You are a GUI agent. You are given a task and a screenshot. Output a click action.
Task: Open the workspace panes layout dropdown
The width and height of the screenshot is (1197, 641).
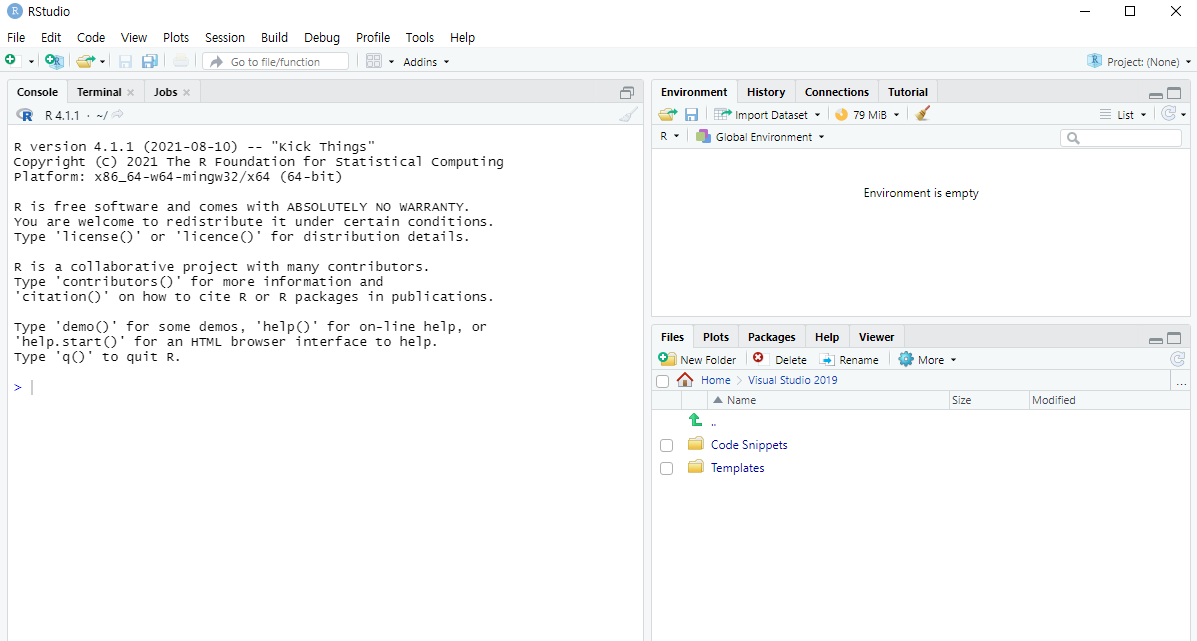(379, 61)
